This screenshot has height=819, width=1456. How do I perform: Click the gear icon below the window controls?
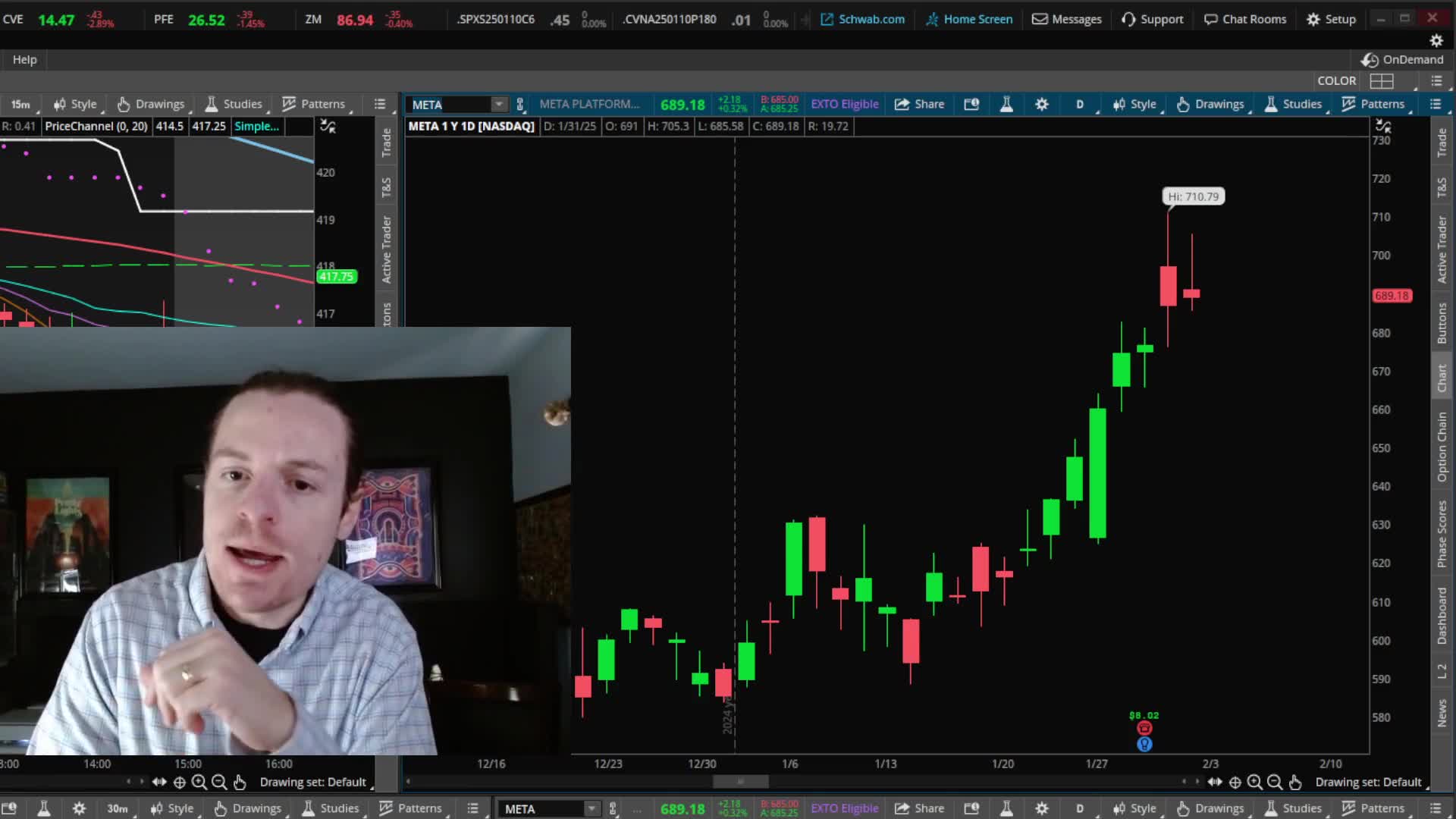(x=1436, y=40)
